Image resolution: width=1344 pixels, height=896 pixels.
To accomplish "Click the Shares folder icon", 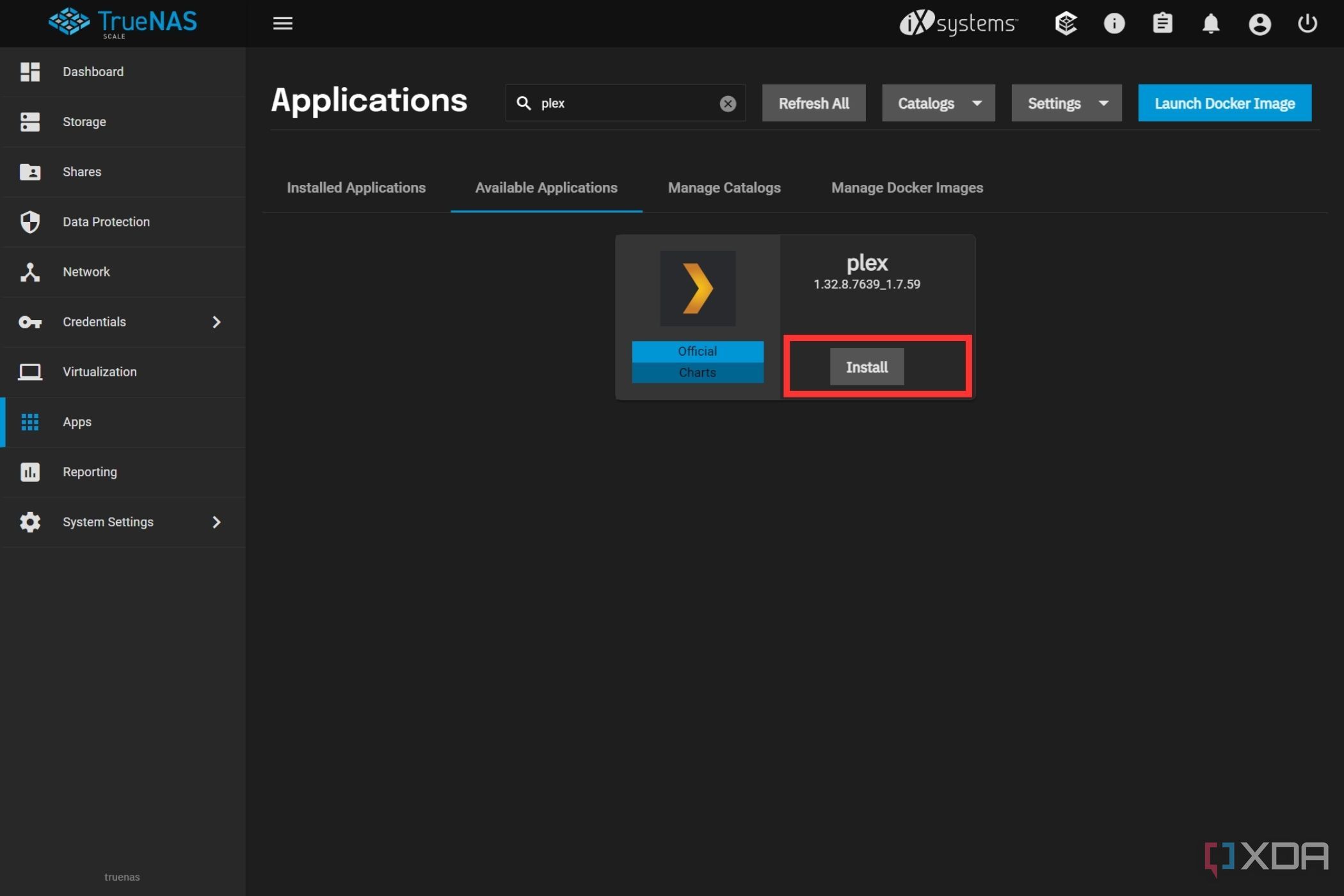I will (29, 172).
